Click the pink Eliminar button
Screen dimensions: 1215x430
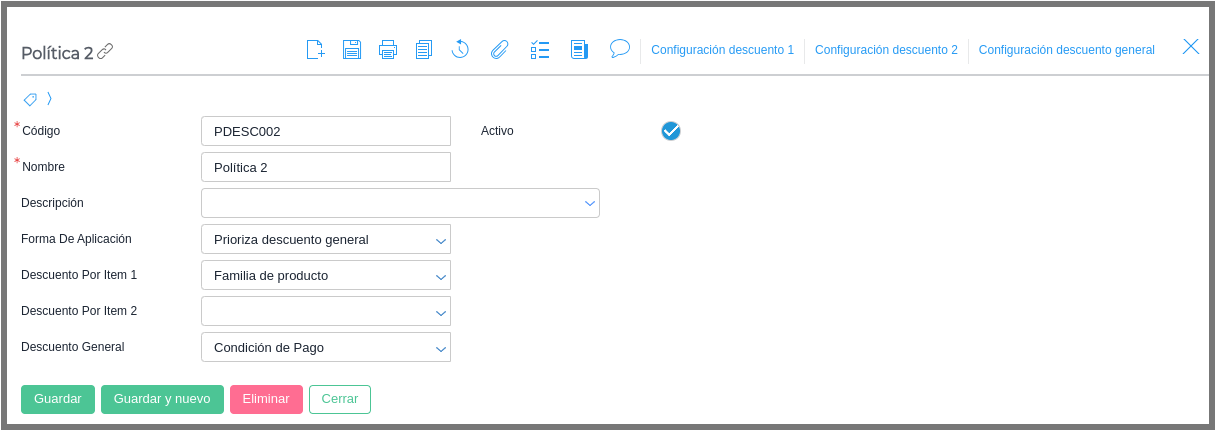click(266, 399)
